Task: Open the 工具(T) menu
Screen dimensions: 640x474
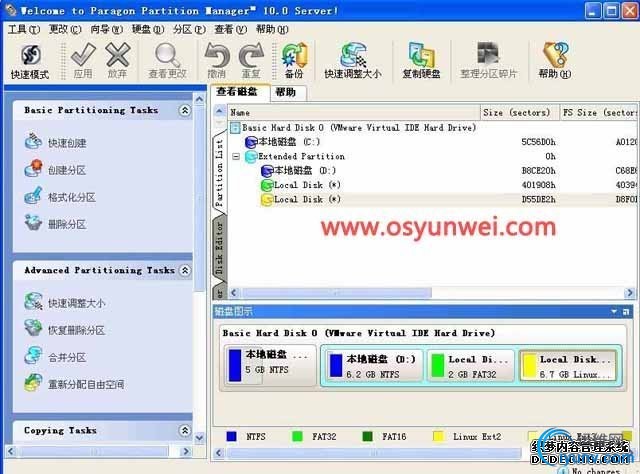Action: pos(24,29)
